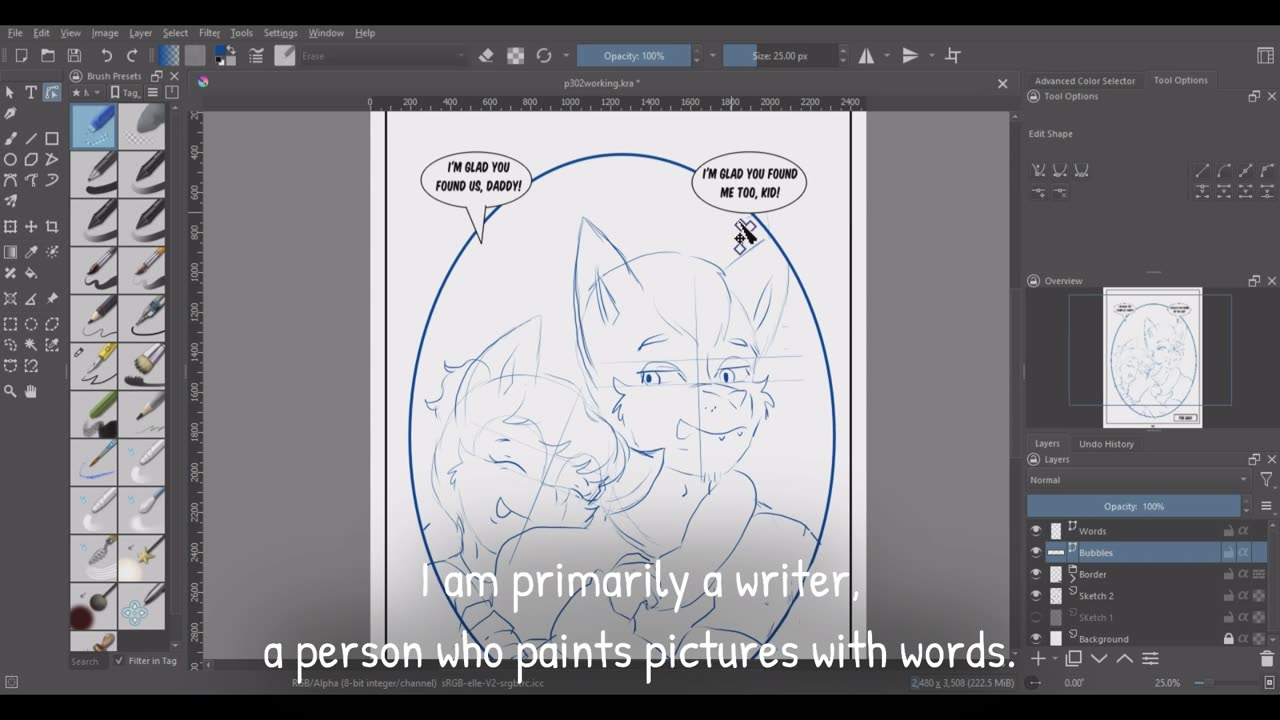Screen dimensions: 1280x720
Task: Switch to the Advanced Color Selector tab
Action: pos(1084,81)
